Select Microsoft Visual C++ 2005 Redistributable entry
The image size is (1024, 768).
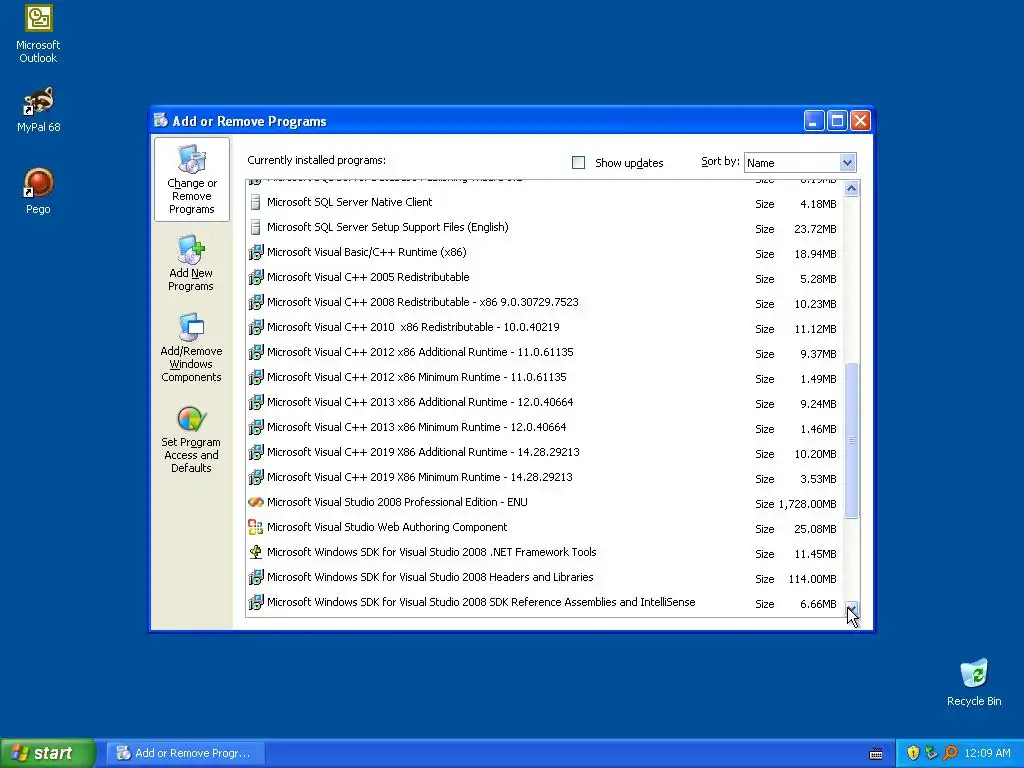click(x=545, y=278)
